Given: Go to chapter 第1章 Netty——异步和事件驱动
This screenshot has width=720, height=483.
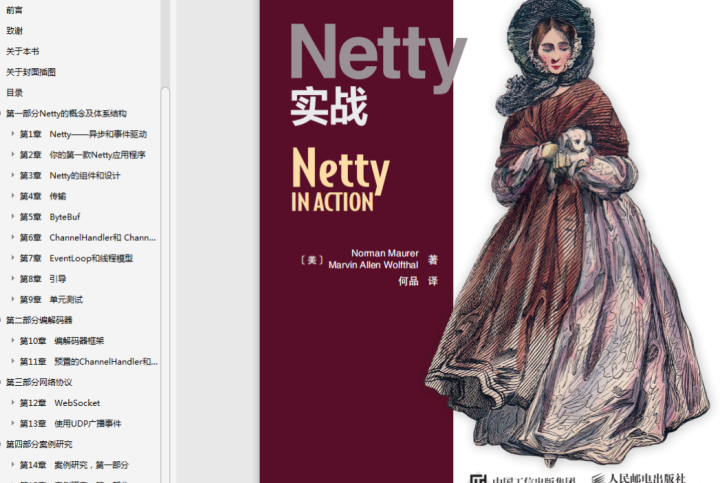Looking at the screenshot, I should [83, 134].
